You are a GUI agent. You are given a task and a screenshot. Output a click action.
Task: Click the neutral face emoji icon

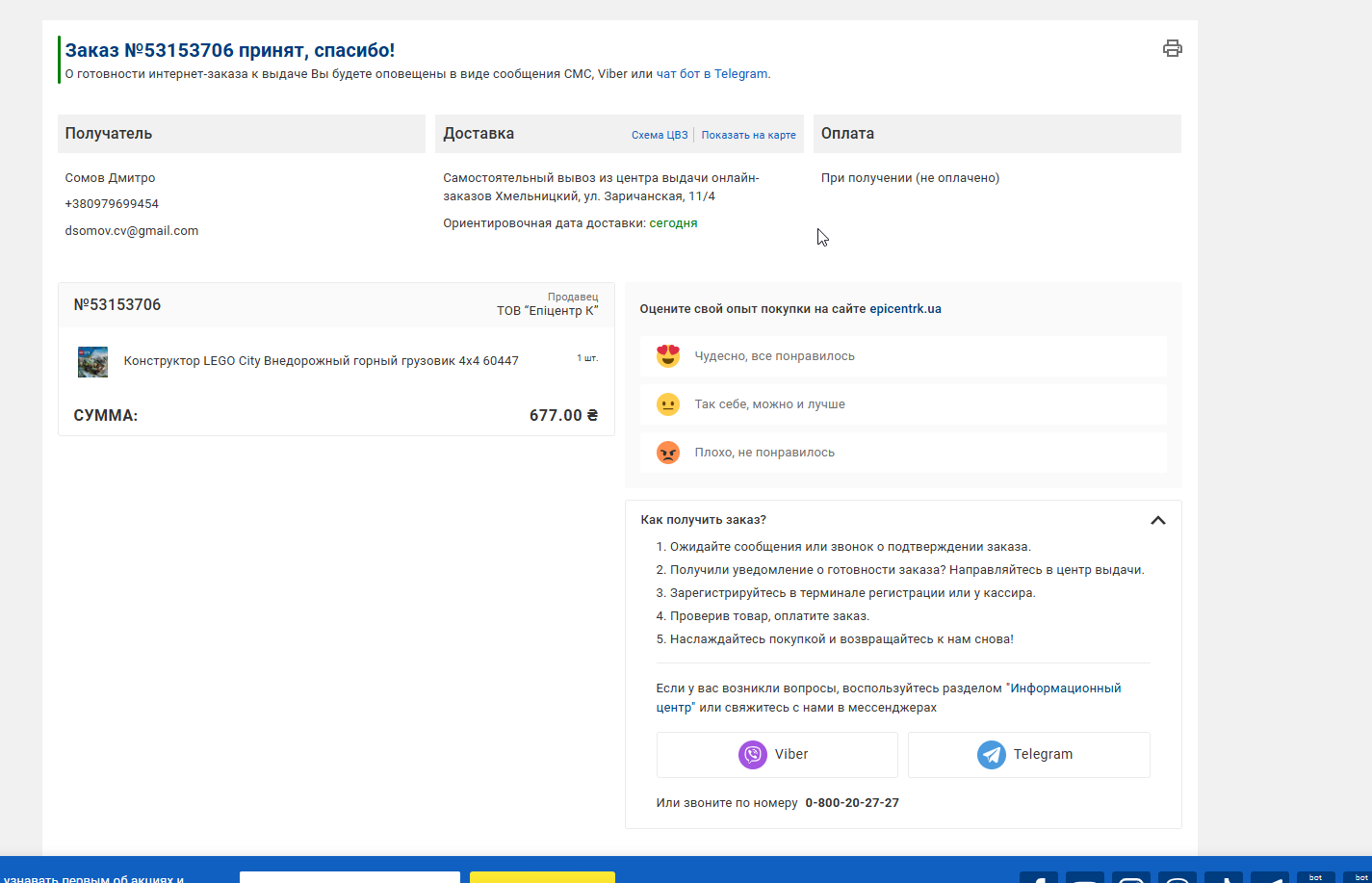668,404
